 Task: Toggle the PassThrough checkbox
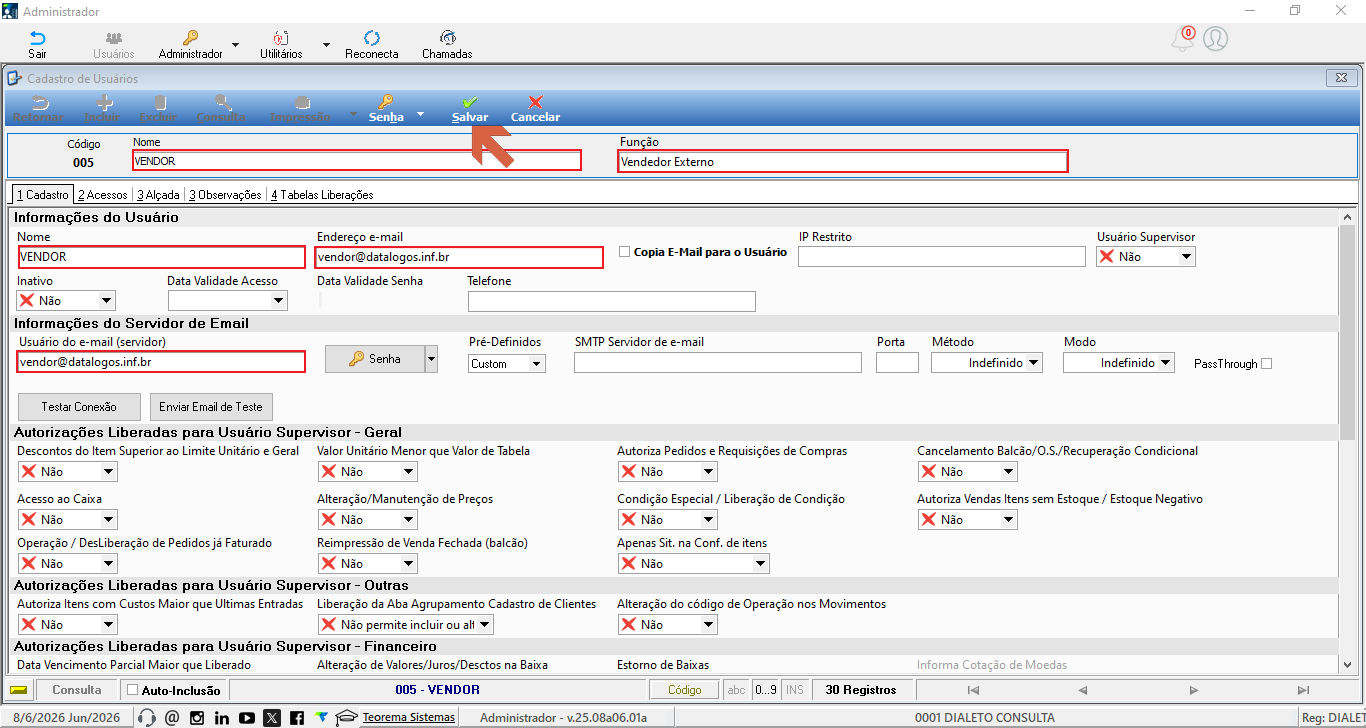click(1267, 364)
